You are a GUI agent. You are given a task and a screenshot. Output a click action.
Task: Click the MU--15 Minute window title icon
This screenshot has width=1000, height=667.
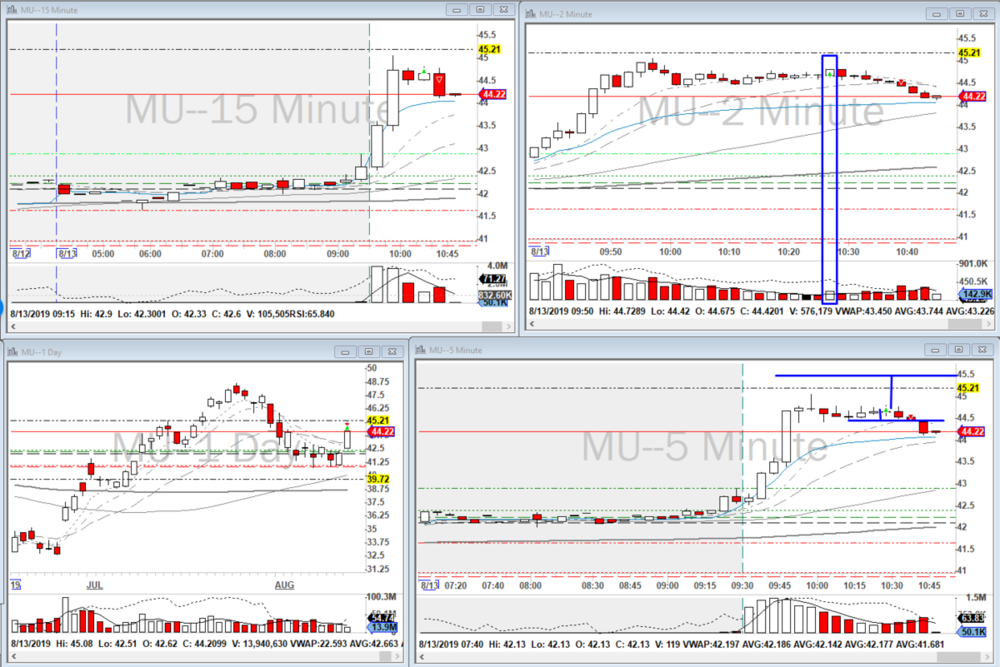13,9
